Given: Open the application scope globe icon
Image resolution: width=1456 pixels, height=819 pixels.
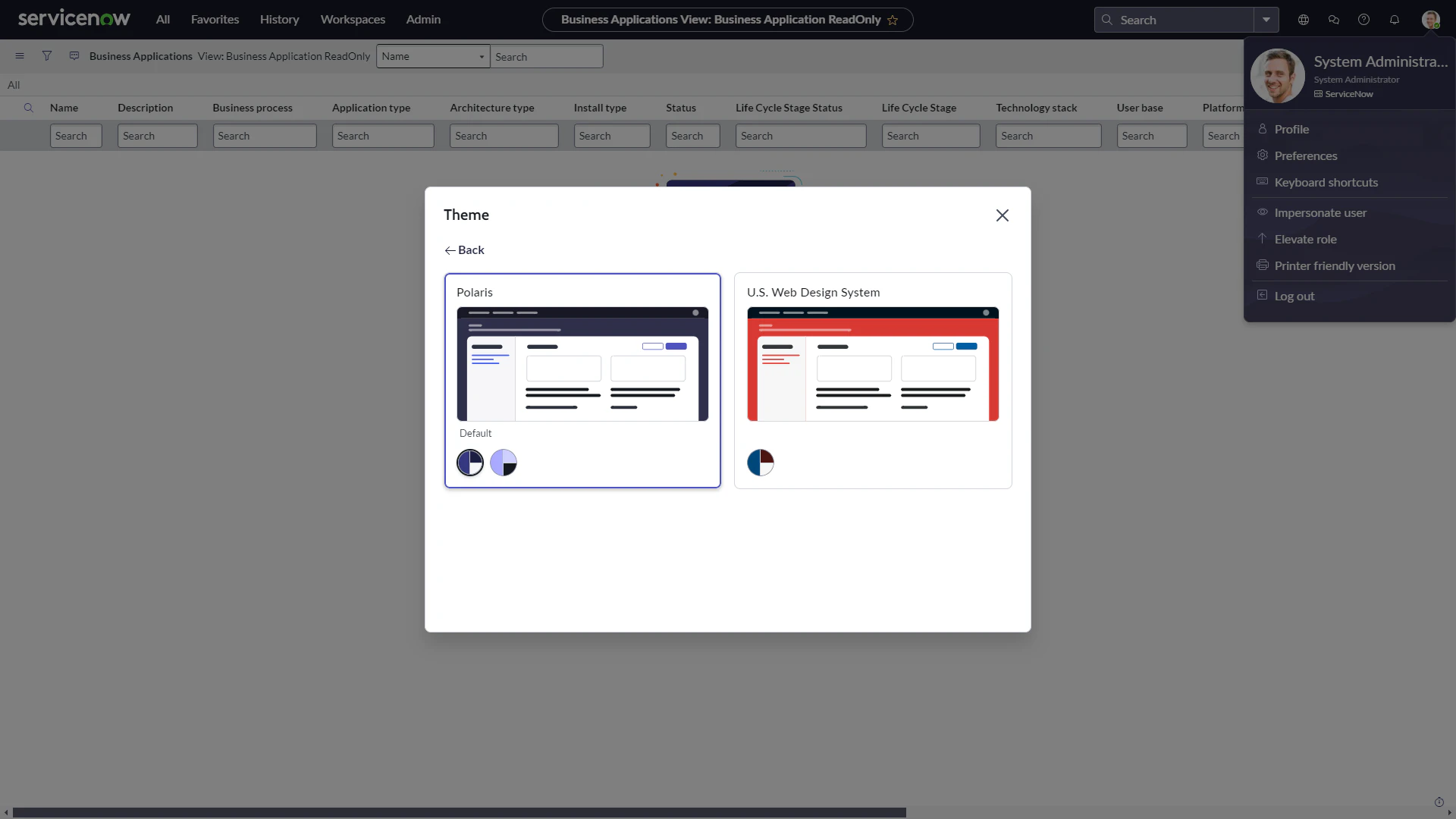Looking at the screenshot, I should coord(1304,20).
